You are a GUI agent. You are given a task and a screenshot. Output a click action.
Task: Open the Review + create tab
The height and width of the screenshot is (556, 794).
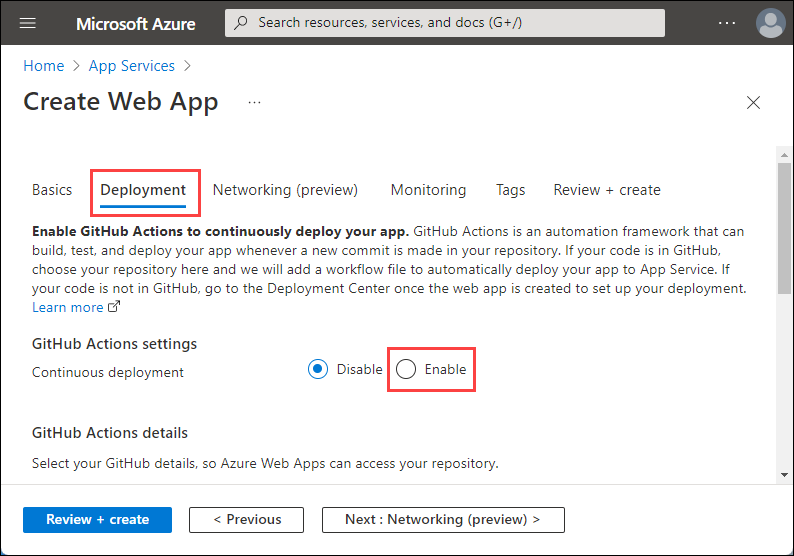click(x=607, y=190)
